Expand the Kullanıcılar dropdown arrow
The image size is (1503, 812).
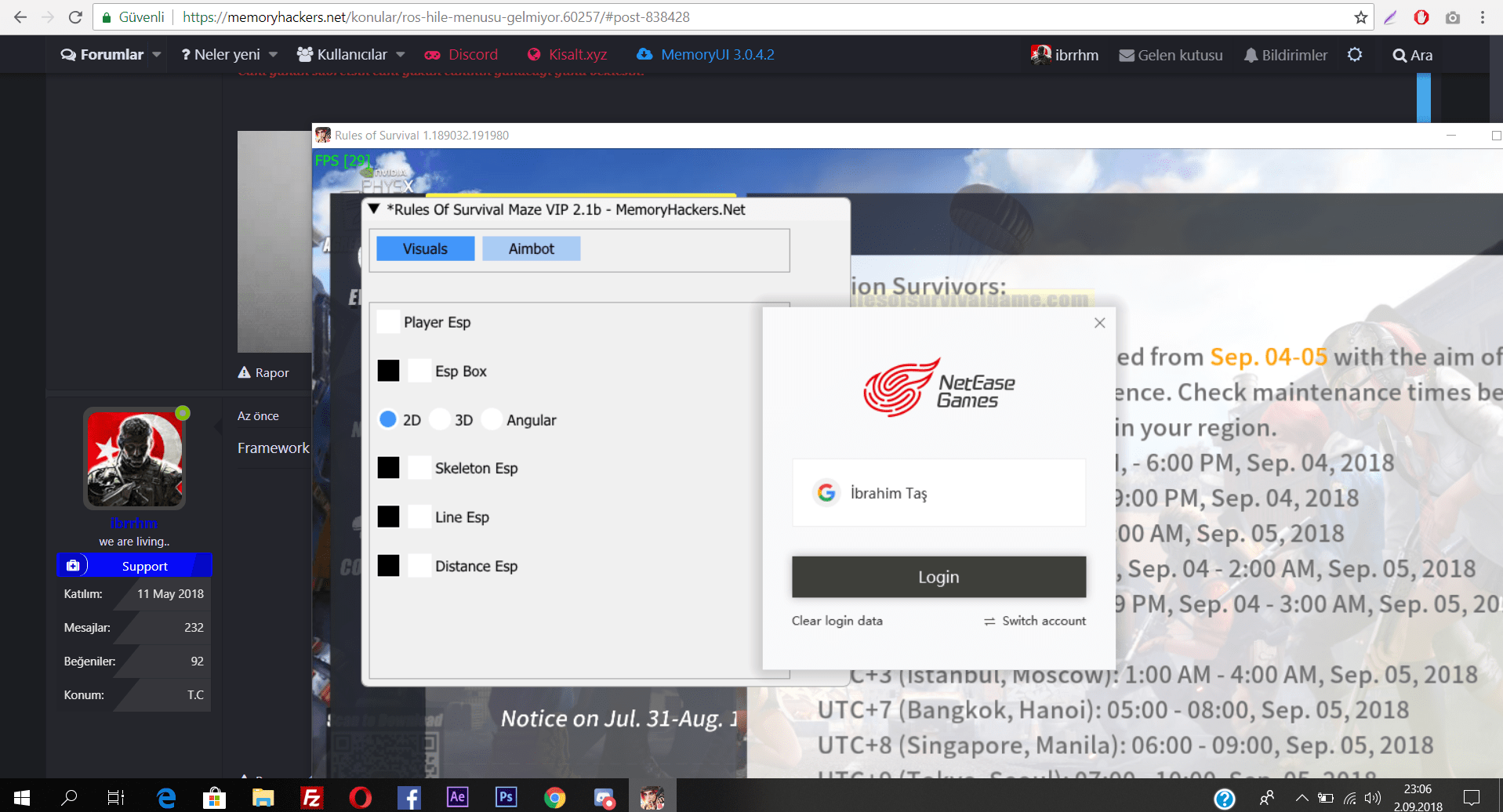(x=401, y=55)
